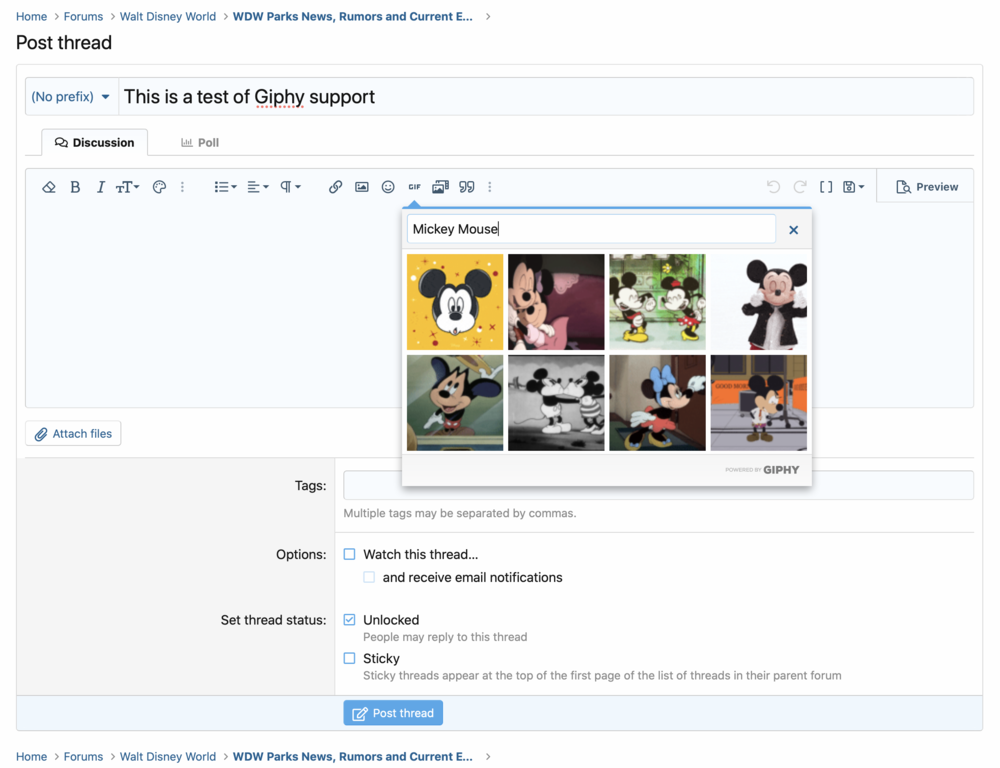
Task: Select the Discussion tab
Action: click(x=95, y=143)
